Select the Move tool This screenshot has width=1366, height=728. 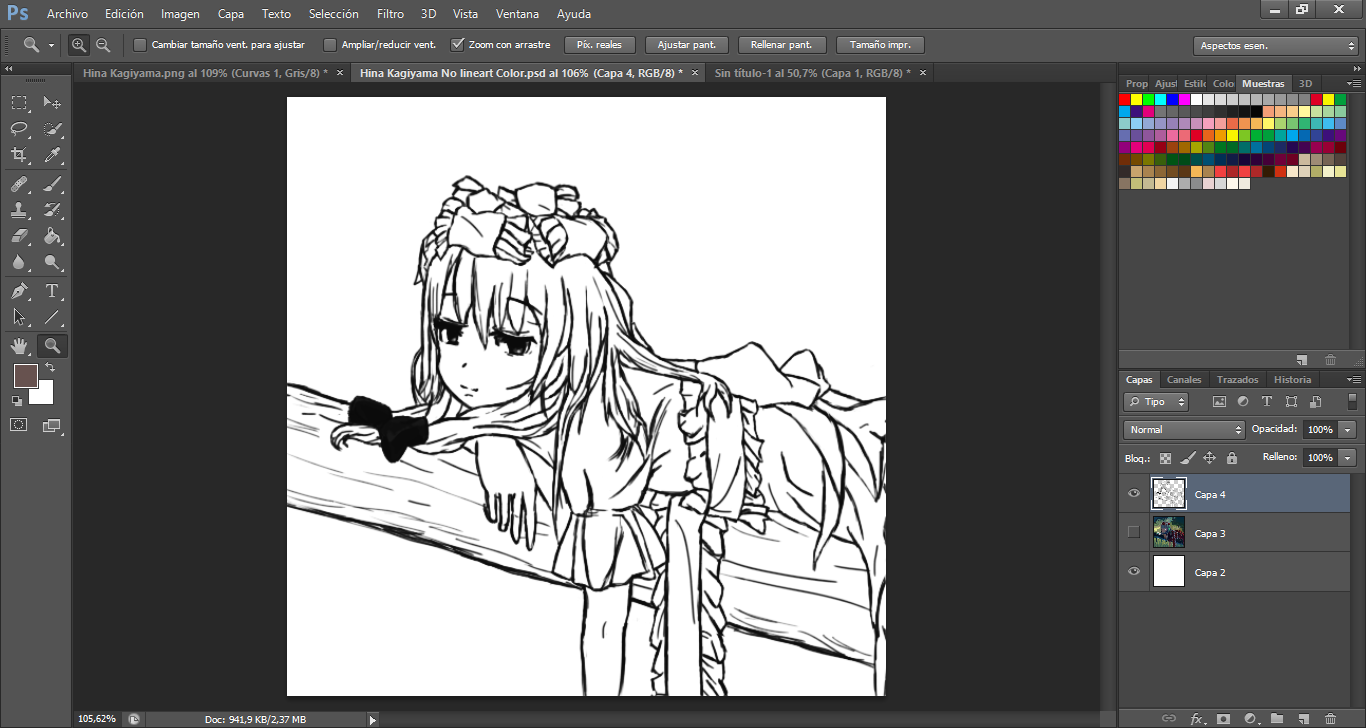52,103
